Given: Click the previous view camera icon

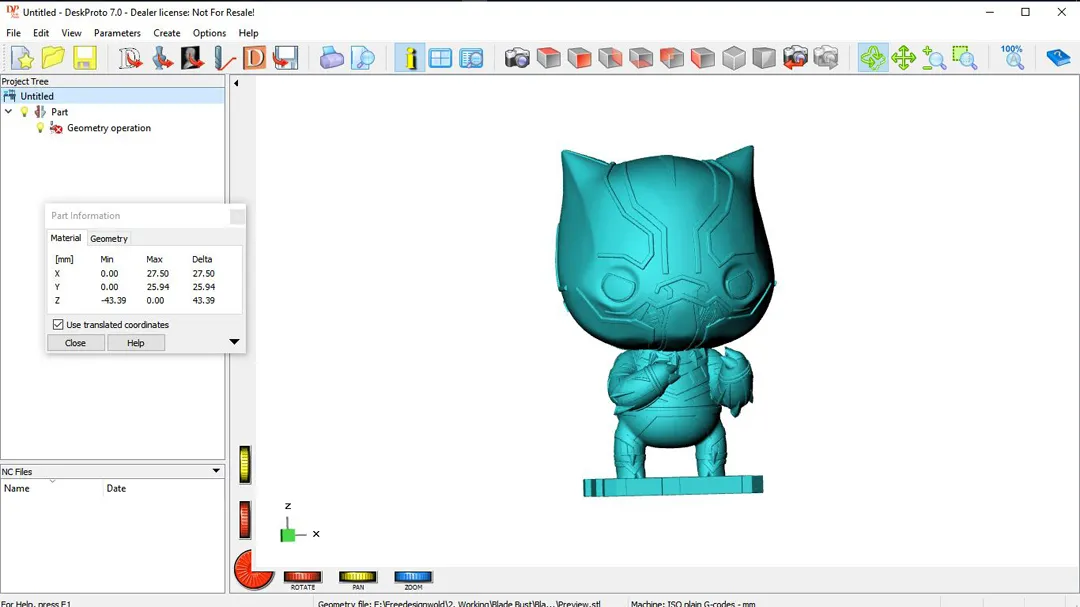Looking at the screenshot, I should (x=795, y=58).
